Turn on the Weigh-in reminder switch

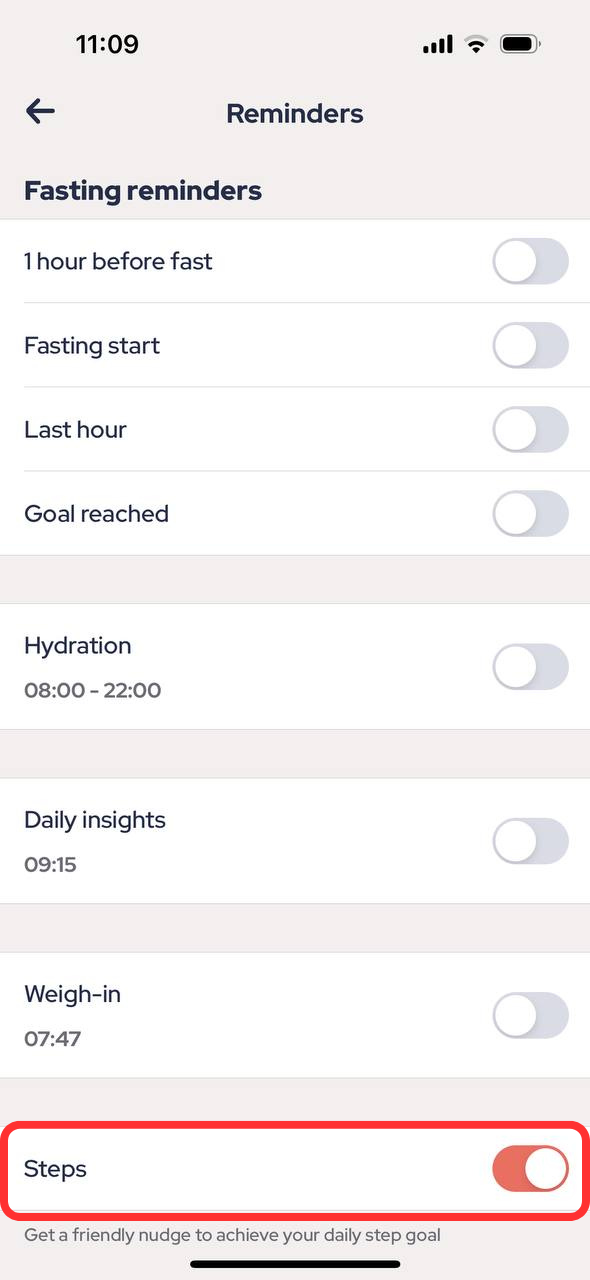pyautogui.click(x=531, y=1016)
